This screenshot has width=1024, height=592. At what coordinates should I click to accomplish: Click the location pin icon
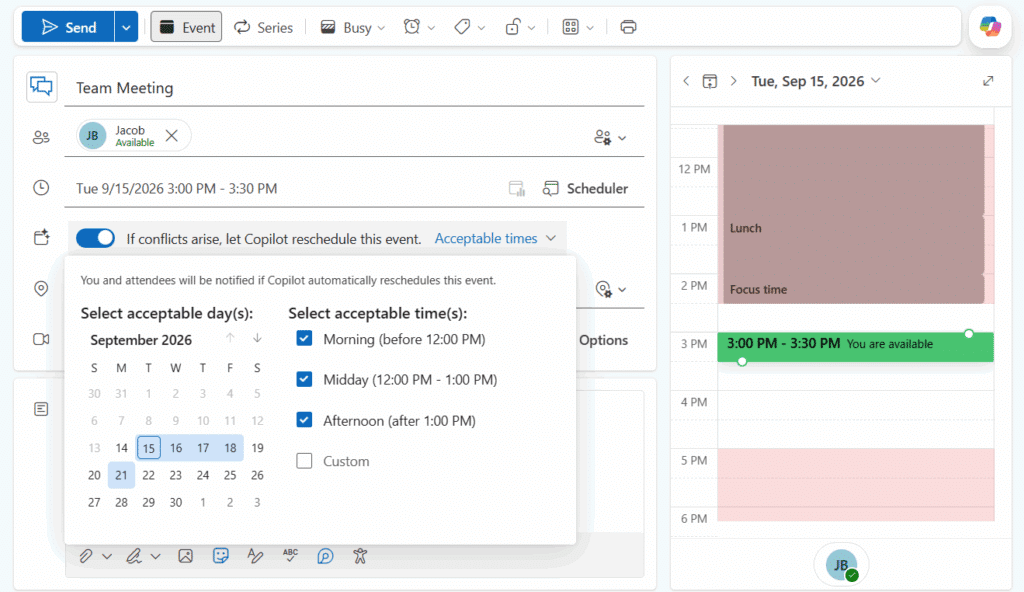point(41,288)
